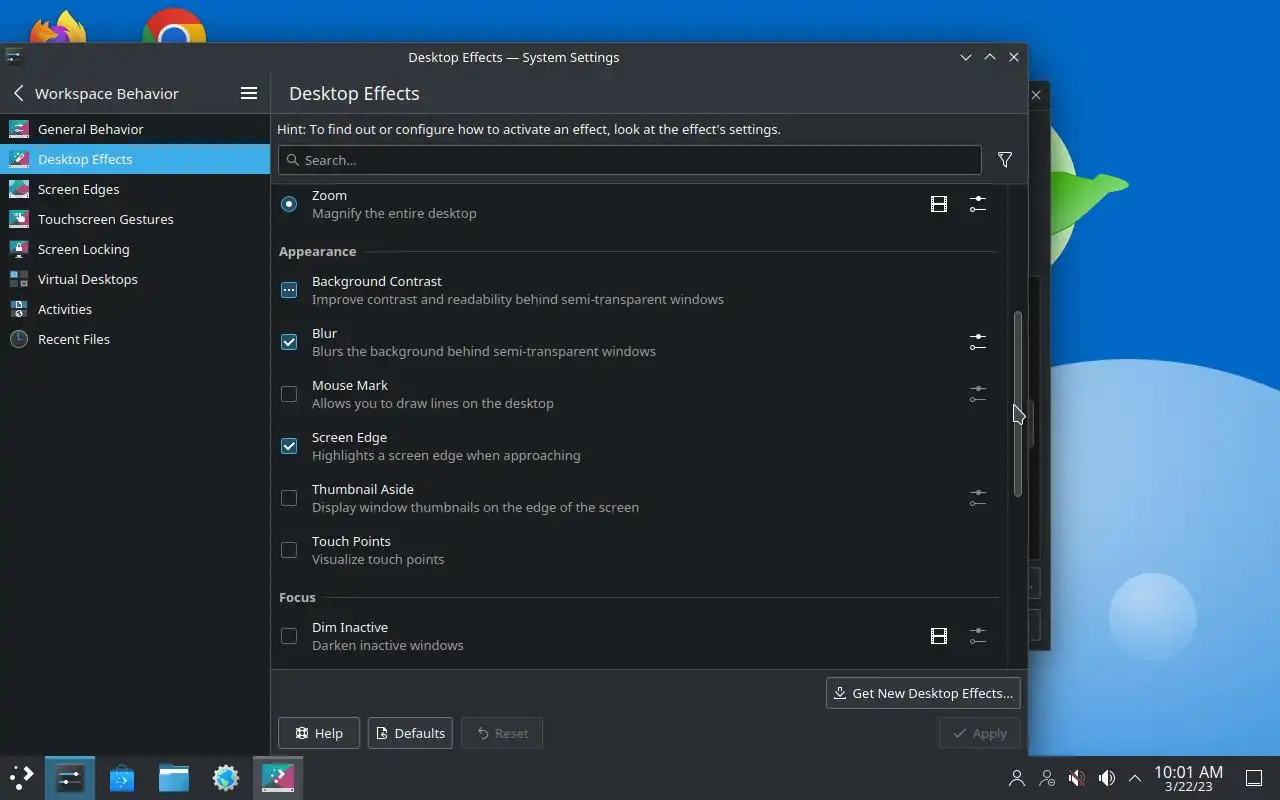Open configure settings for Zoom effect

[978, 204]
